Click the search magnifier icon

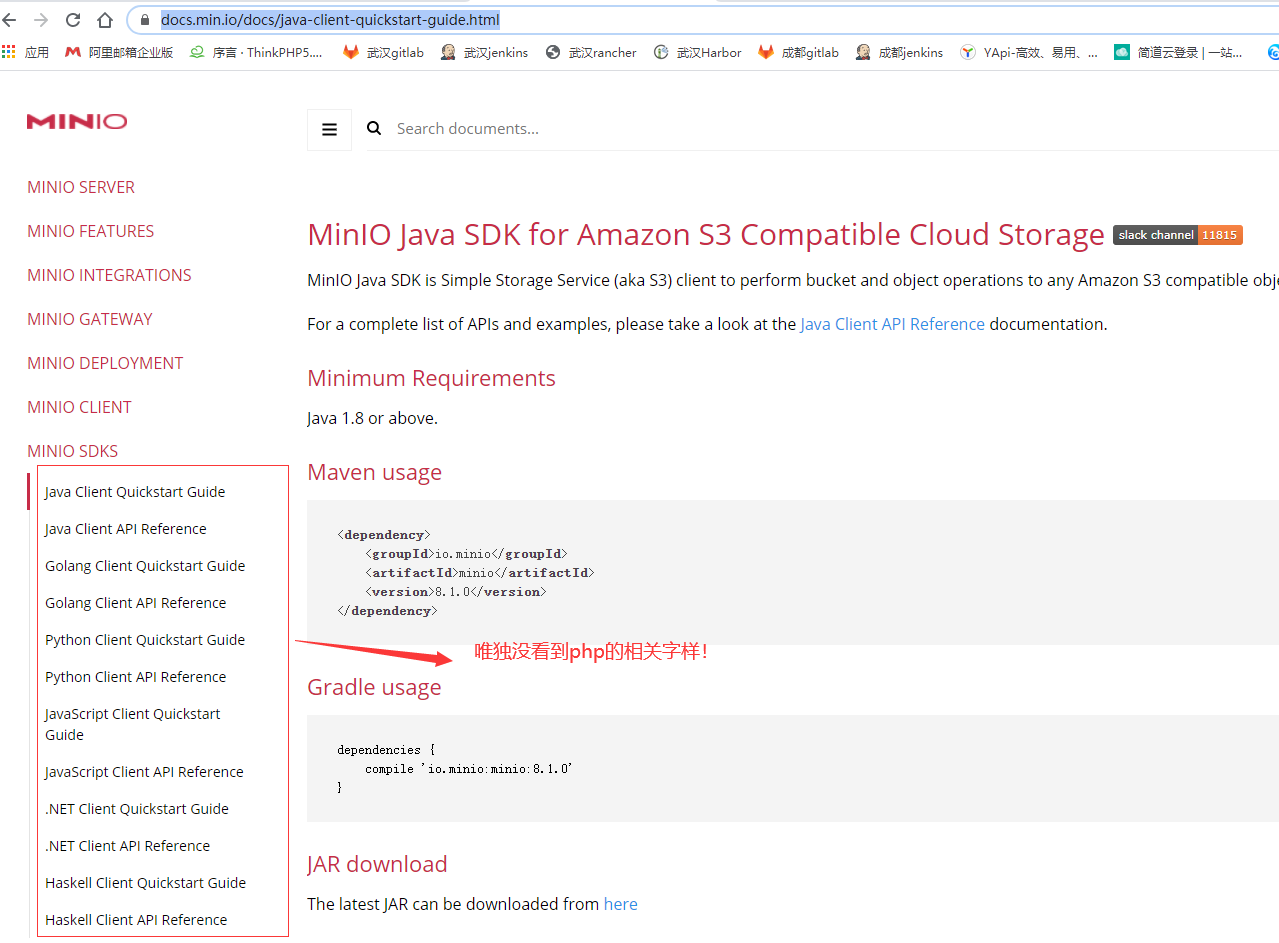[373, 128]
